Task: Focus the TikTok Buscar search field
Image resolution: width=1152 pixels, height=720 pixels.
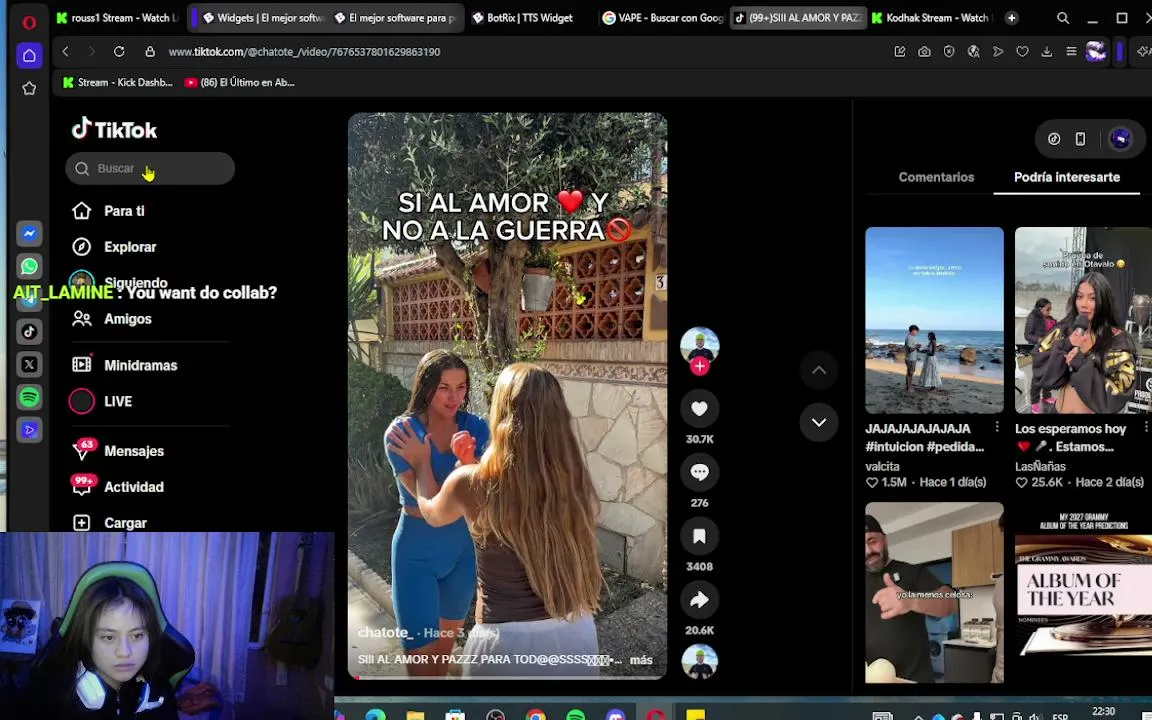Action: coord(150,168)
